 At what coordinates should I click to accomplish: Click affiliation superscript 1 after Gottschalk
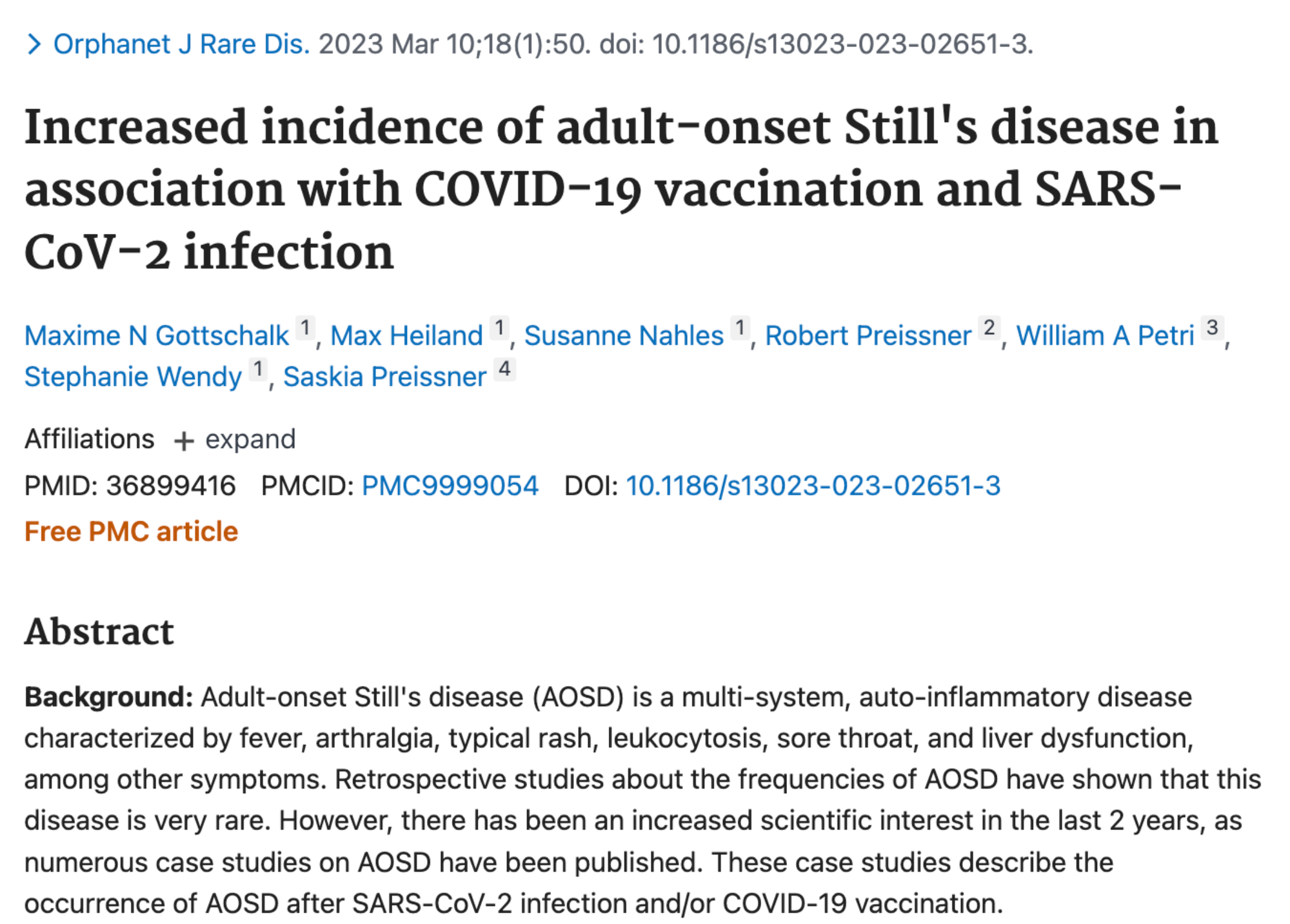pyautogui.click(x=305, y=328)
